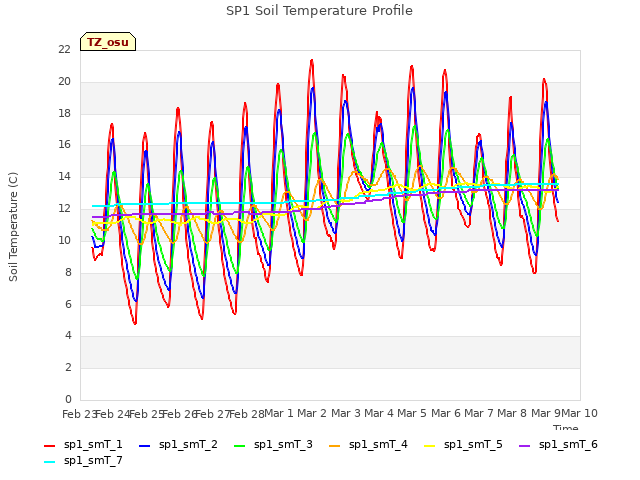This screenshot has height=480, width=640.
Task: Click the Mar 3 x-axis tick label
Action: tap(345, 413)
